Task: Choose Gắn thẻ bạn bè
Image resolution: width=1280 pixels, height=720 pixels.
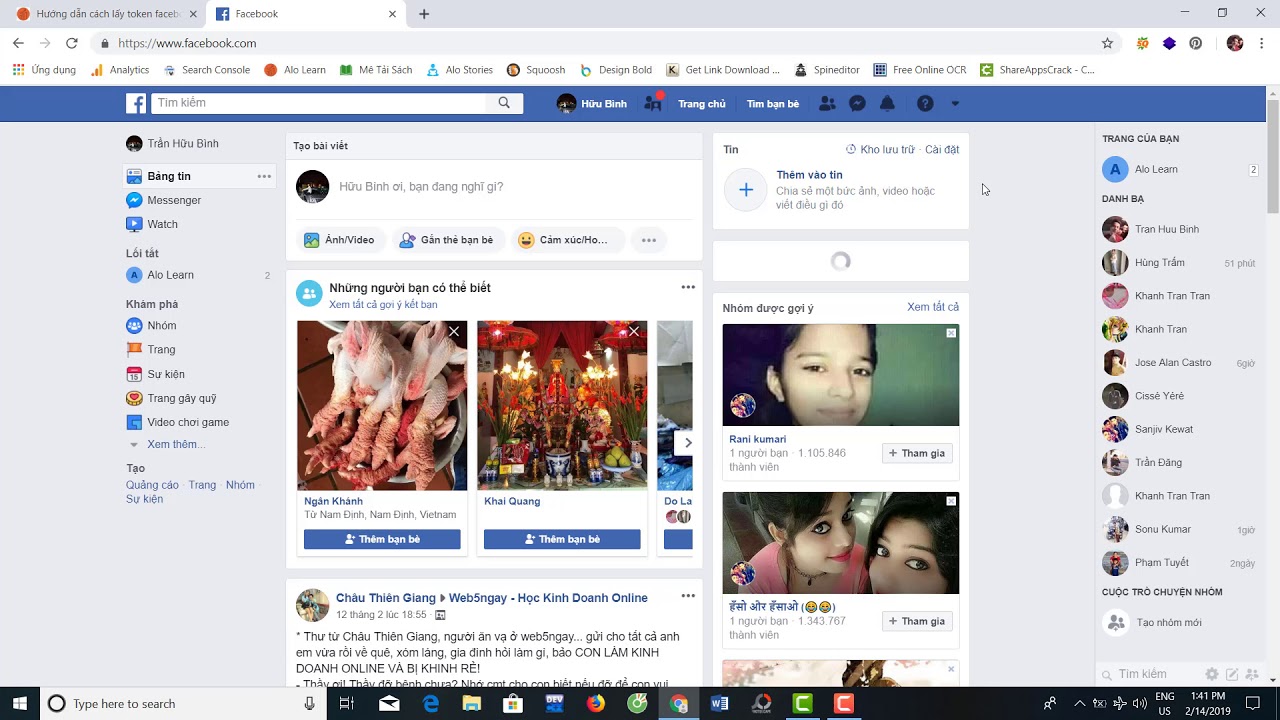Action: pyautogui.click(x=446, y=240)
